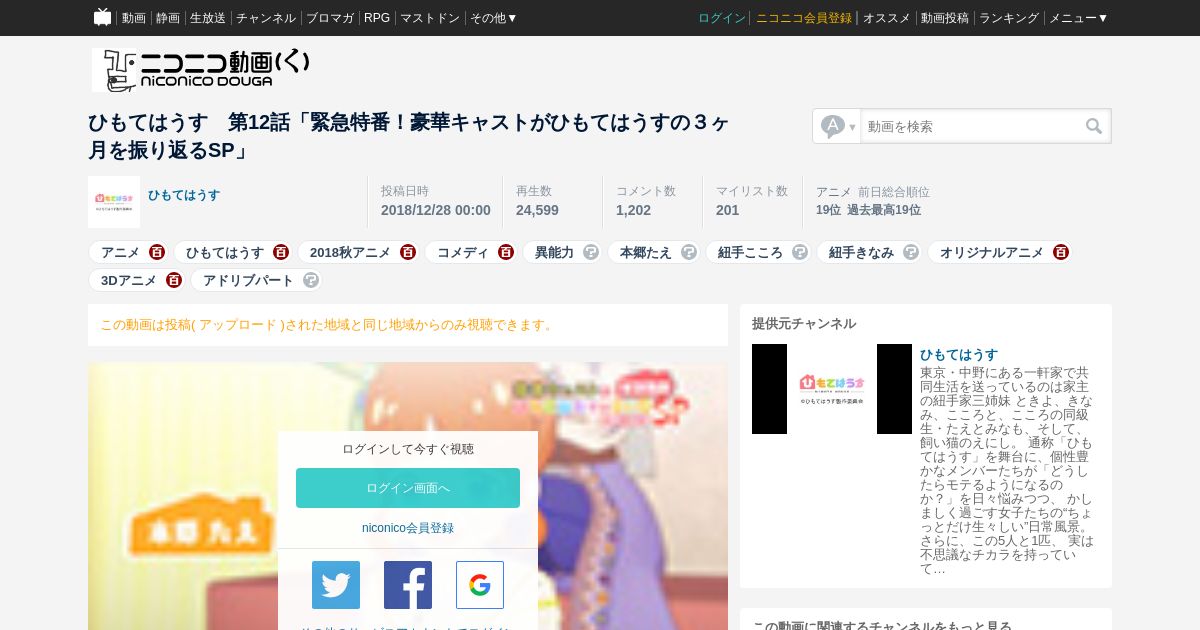Go to 動画 in top navigation

(x=134, y=18)
